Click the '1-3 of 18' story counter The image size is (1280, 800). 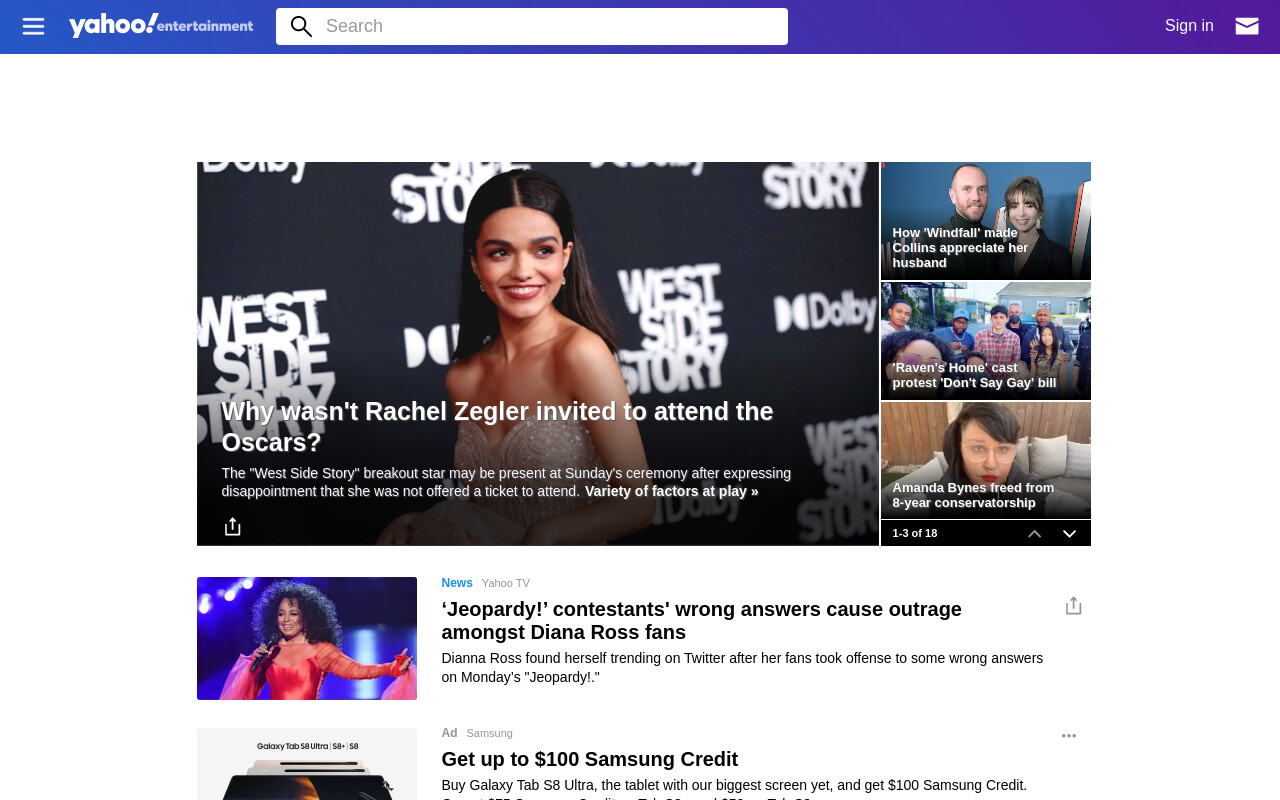pos(915,533)
